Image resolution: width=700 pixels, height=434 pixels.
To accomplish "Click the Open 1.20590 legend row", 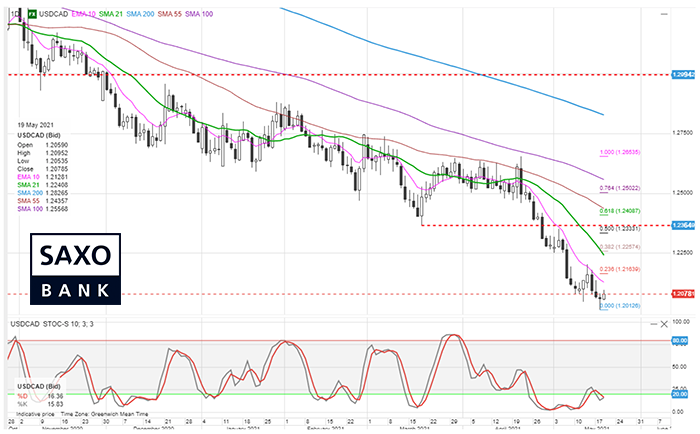I will click(x=42, y=145).
